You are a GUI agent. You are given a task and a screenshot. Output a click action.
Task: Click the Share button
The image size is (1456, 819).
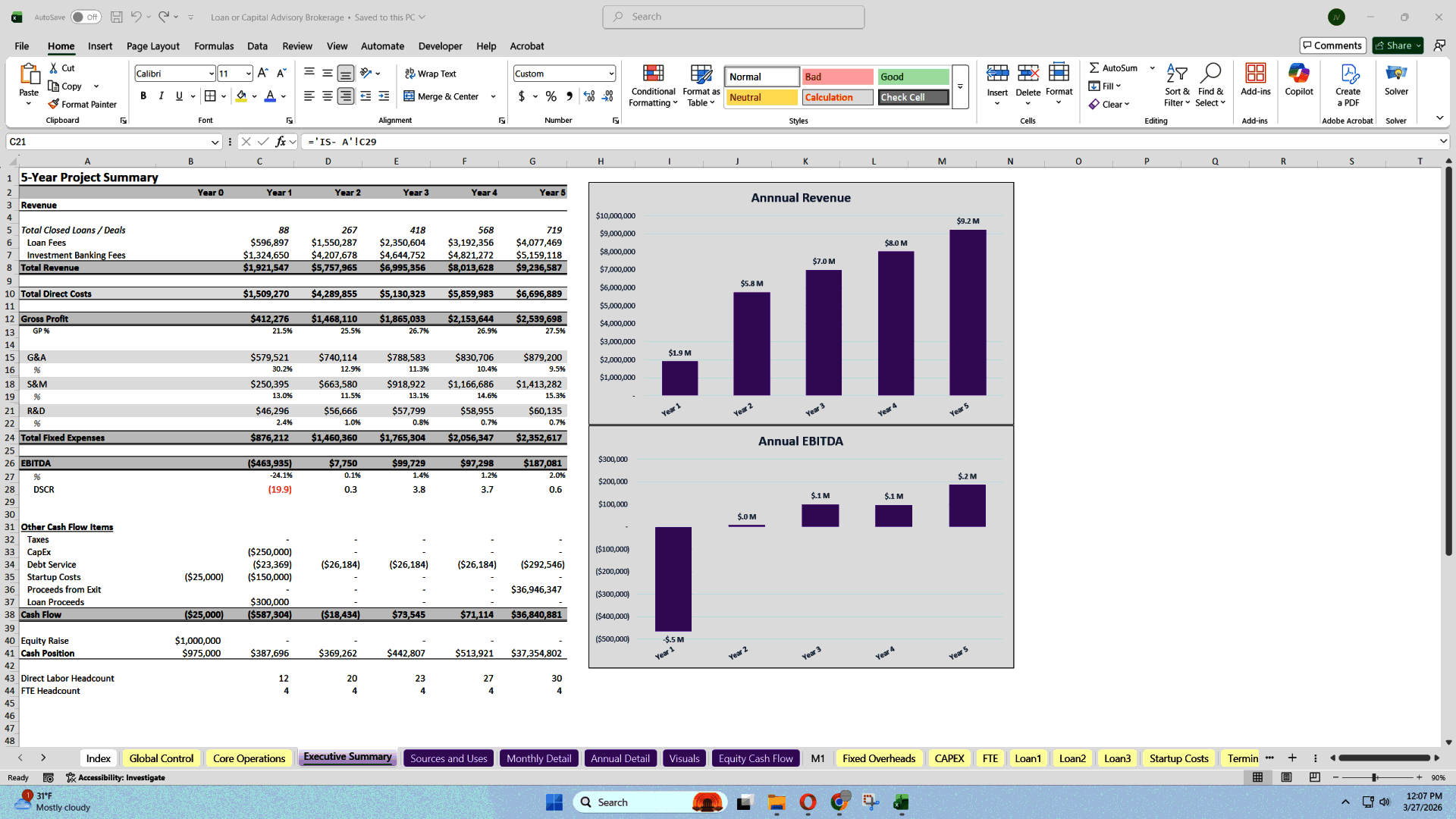[x=1396, y=45]
